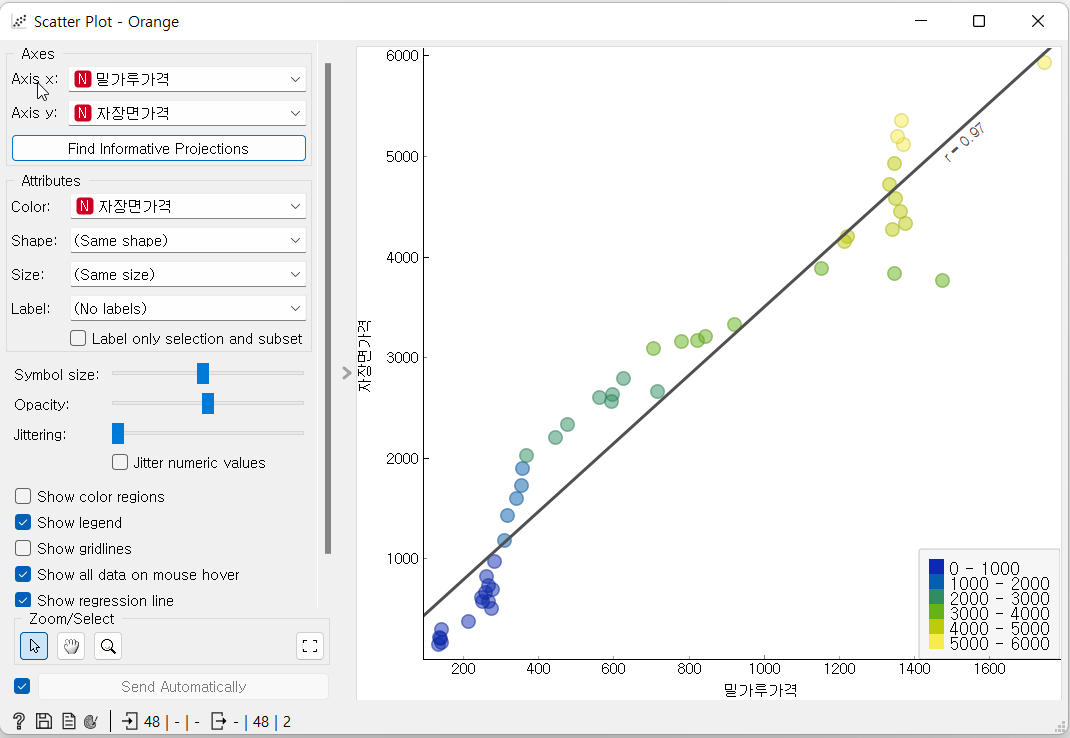Open the report document icon
This screenshot has height=738, width=1070.
[68, 721]
